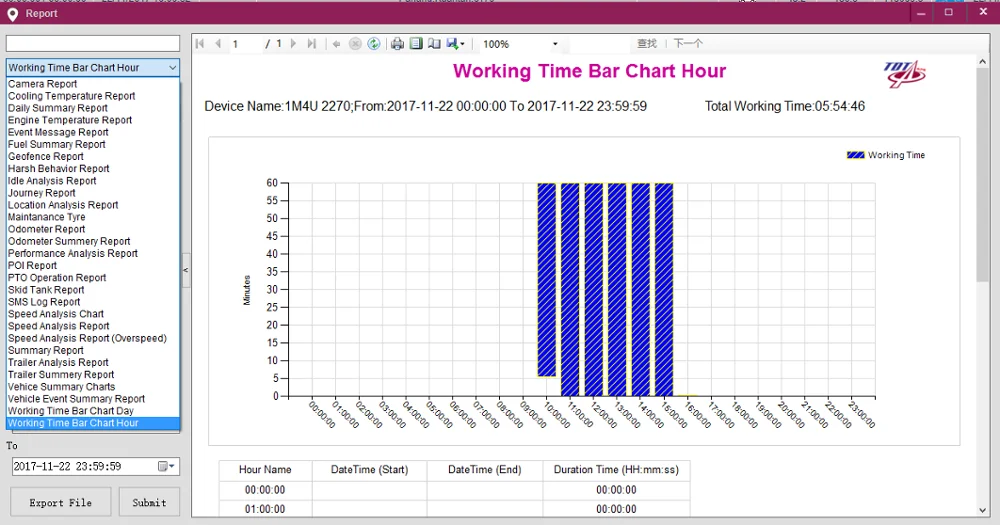Collapse left panel with splitter arrow
Viewport: 1000px width, 525px height.
point(185,270)
